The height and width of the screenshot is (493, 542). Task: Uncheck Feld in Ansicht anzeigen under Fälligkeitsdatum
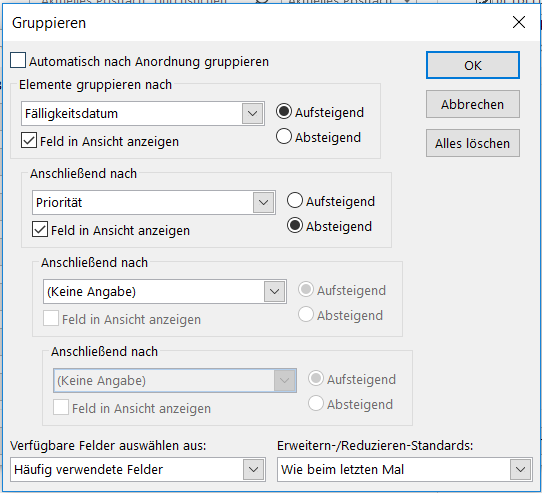29,141
